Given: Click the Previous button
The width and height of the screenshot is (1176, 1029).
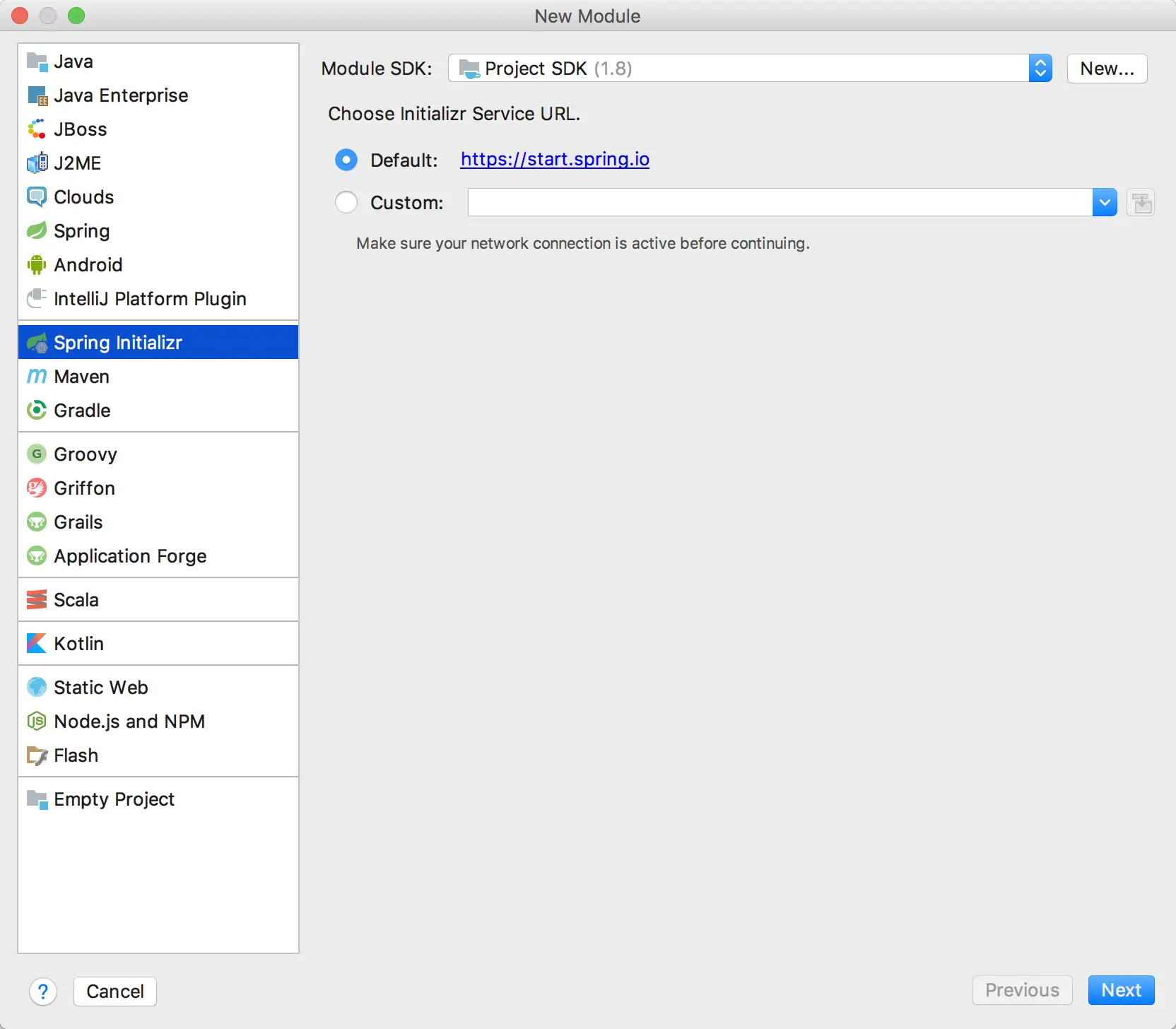Looking at the screenshot, I should pos(1022,990).
